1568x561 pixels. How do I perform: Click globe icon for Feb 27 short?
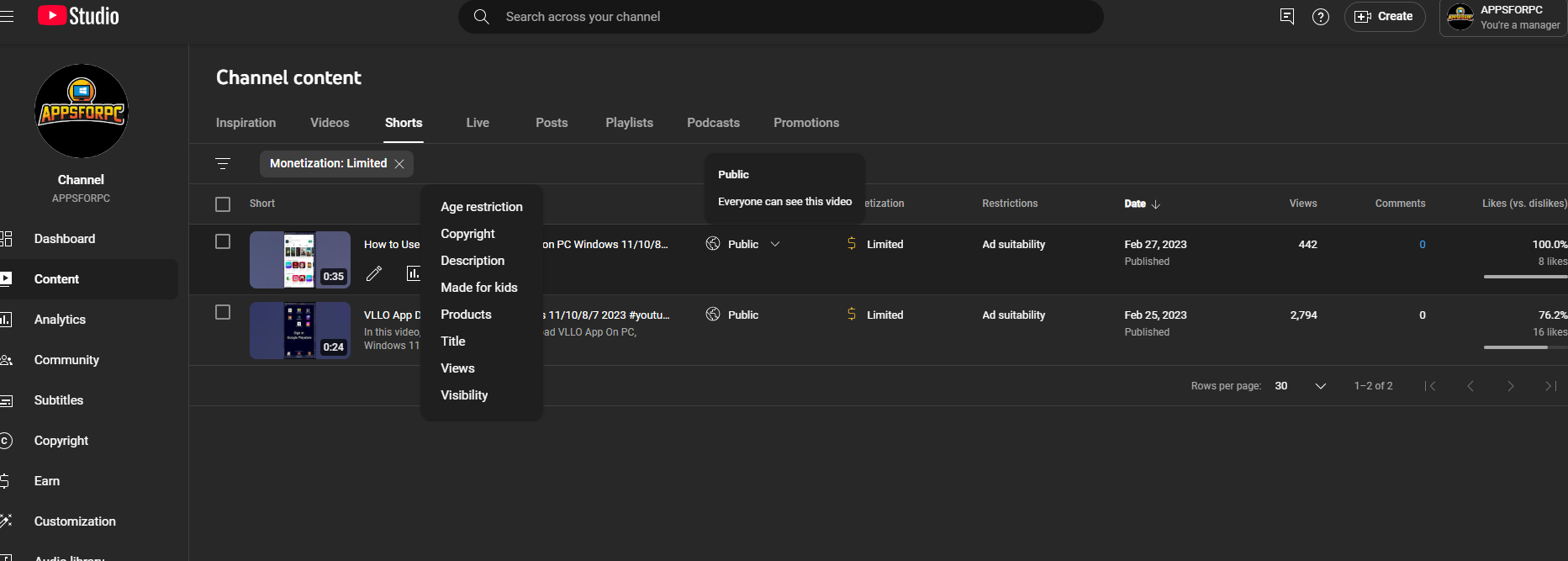713,244
